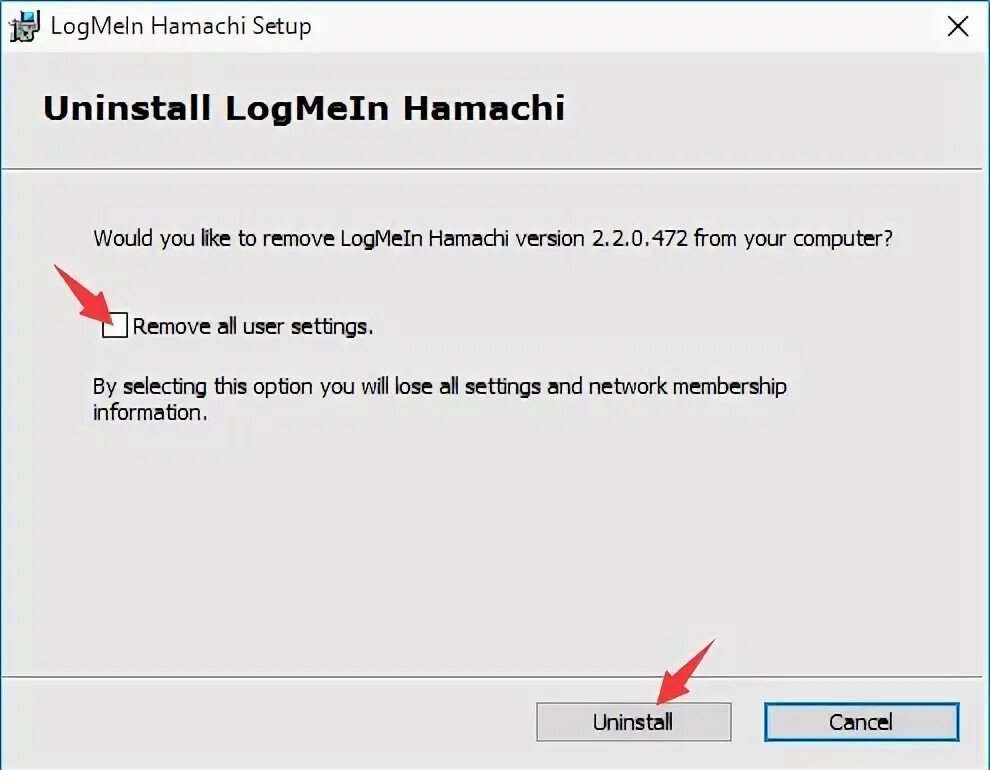Click empty title bar space beside the window title
This screenshot has height=770, width=990.
pyautogui.click(x=625, y=27)
